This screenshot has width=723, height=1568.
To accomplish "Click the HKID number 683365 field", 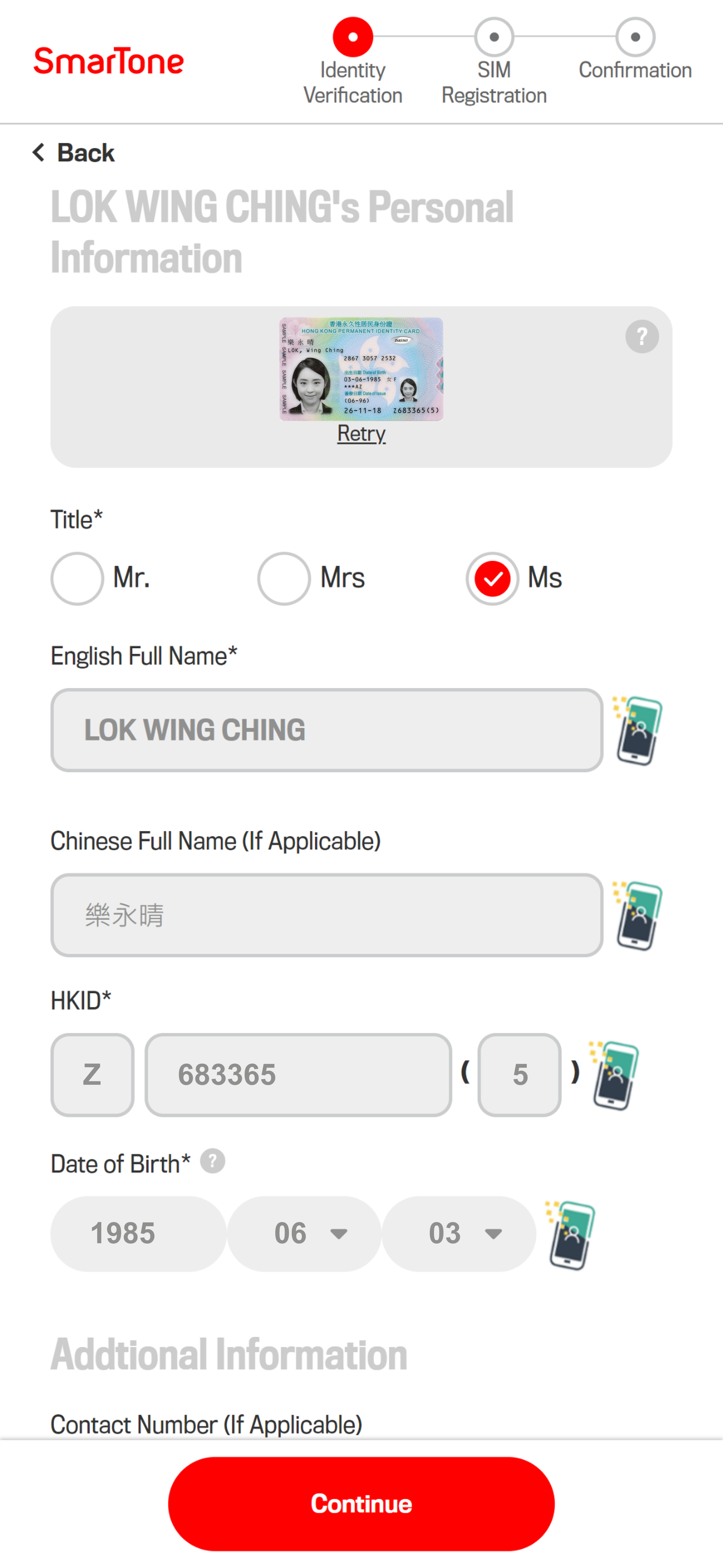I will click(x=298, y=1074).
